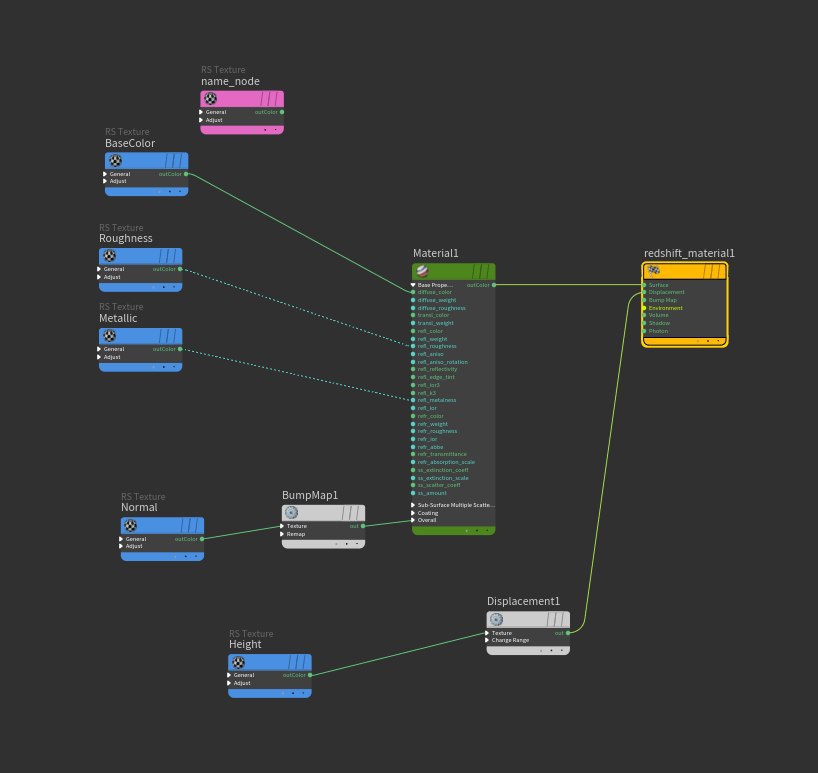Click the checker icon on the Height node
818x773 pixels.
(x=238, y=662)
